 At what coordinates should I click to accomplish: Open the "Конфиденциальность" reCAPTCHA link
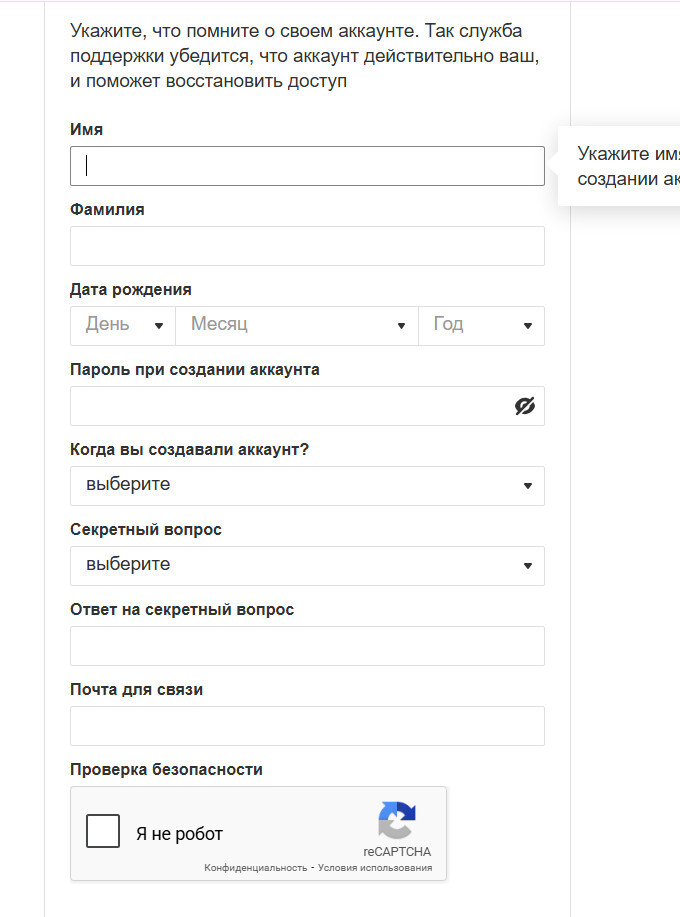coord(255,868)
